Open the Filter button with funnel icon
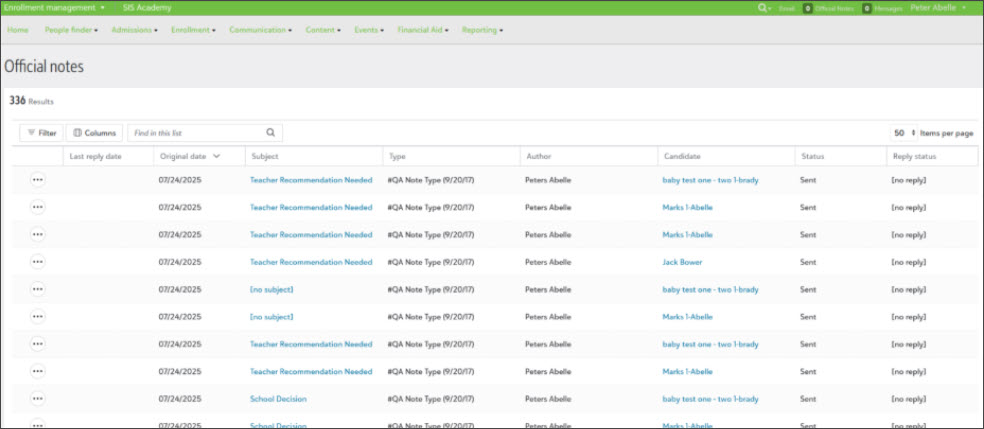Screen dimensions: 984x429 [41, 133]
